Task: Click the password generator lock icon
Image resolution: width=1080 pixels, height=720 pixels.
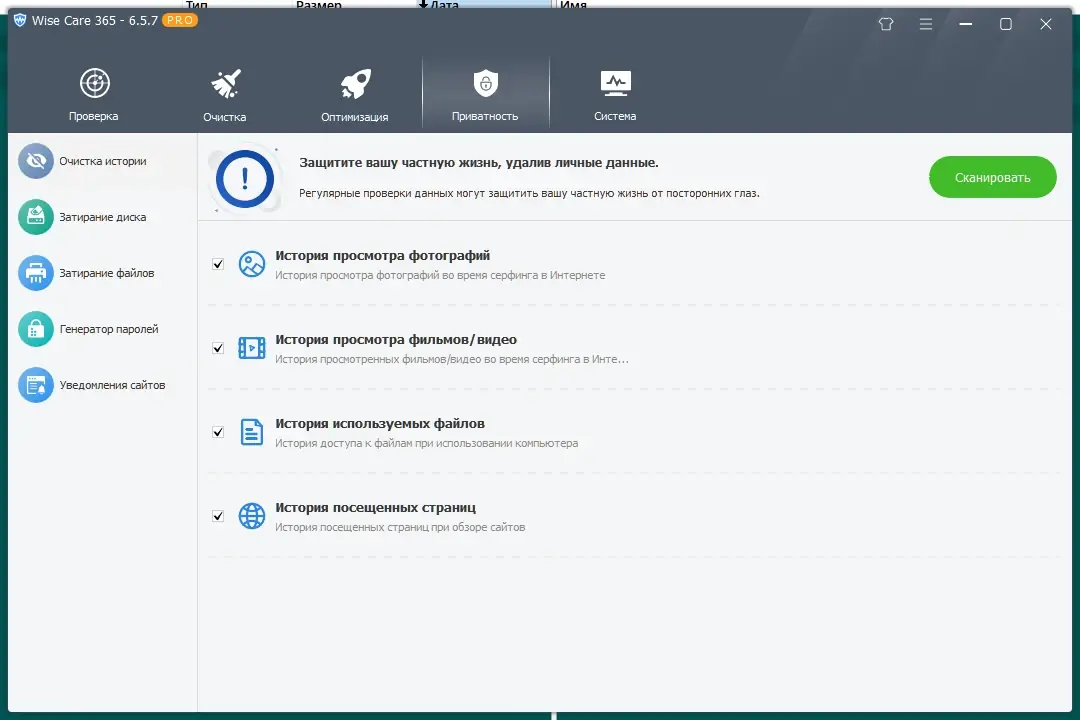Action: 36,329
